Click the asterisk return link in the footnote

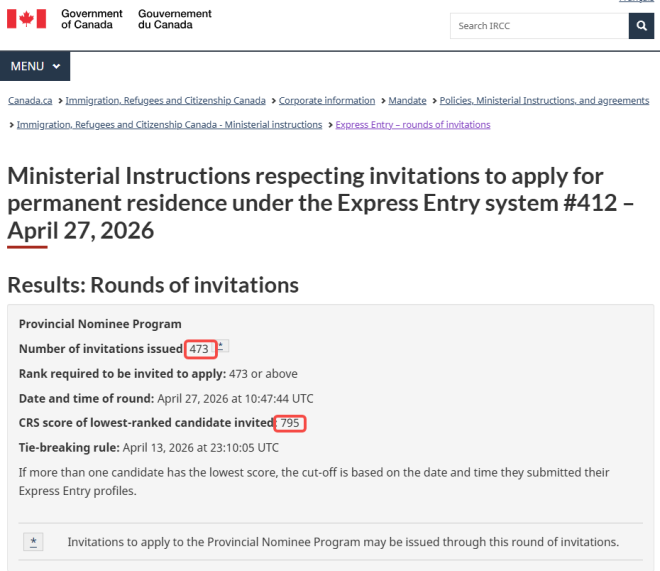coord(35,542)
